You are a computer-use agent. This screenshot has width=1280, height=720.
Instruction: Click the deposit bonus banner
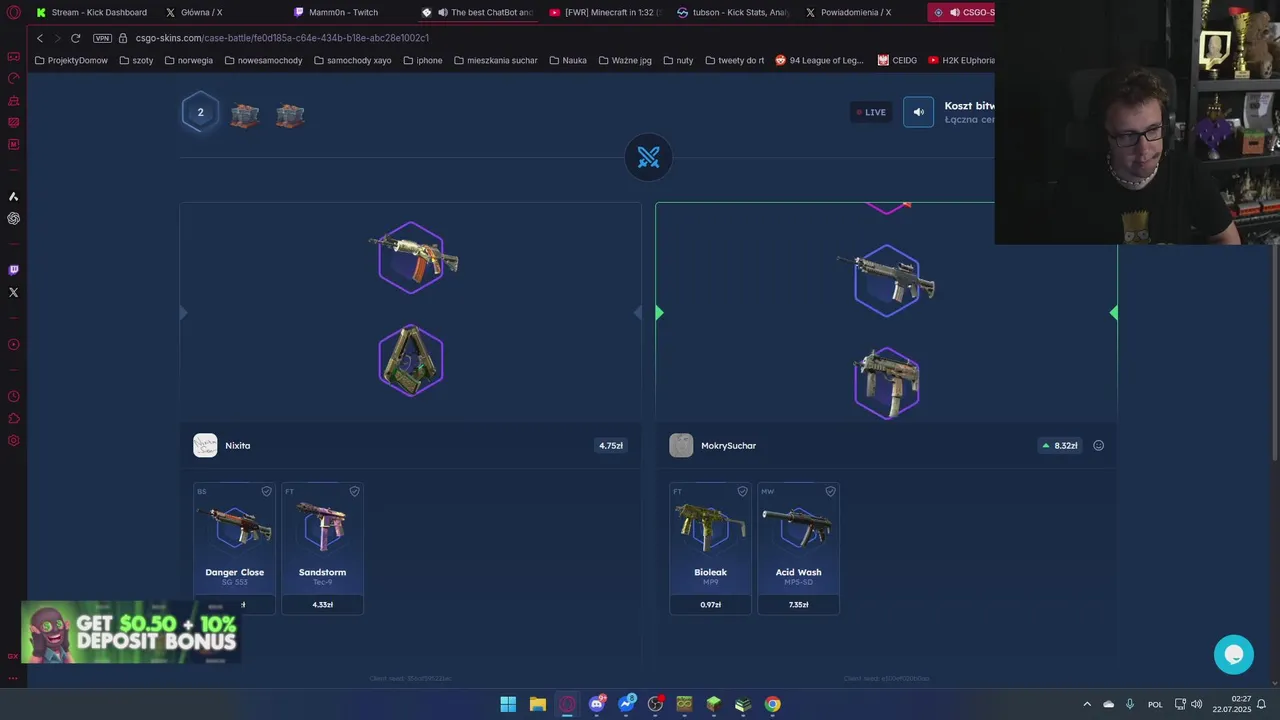(x=130, y=632)
